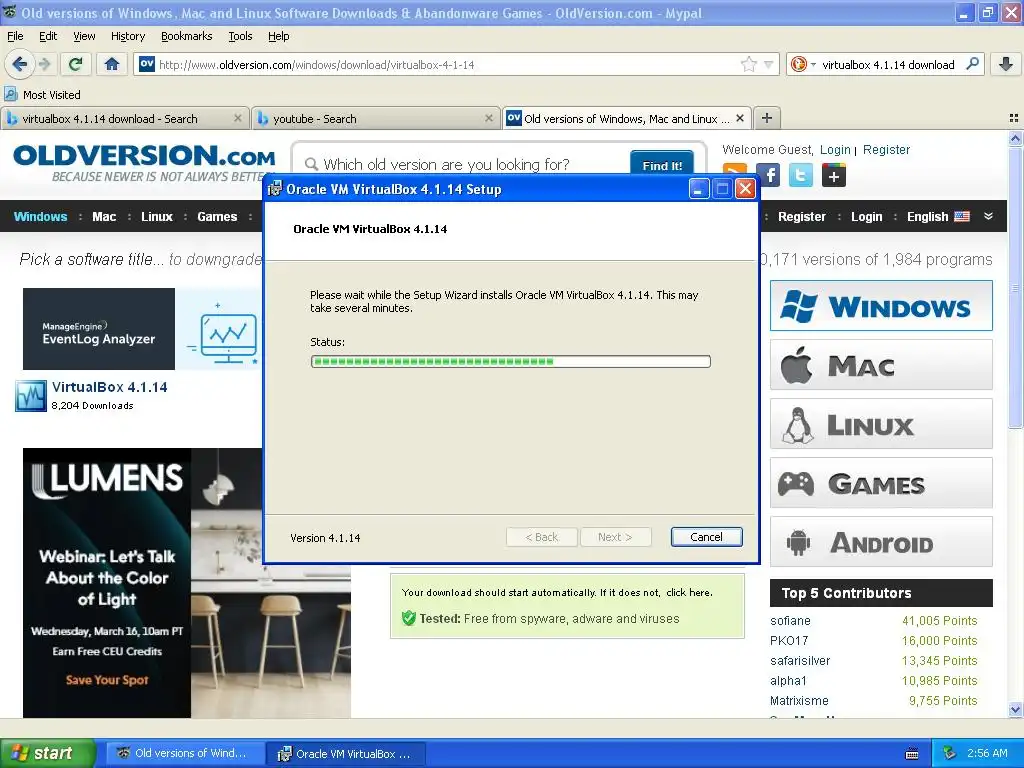Click the search magnifier in browser search box

(972, 64)
